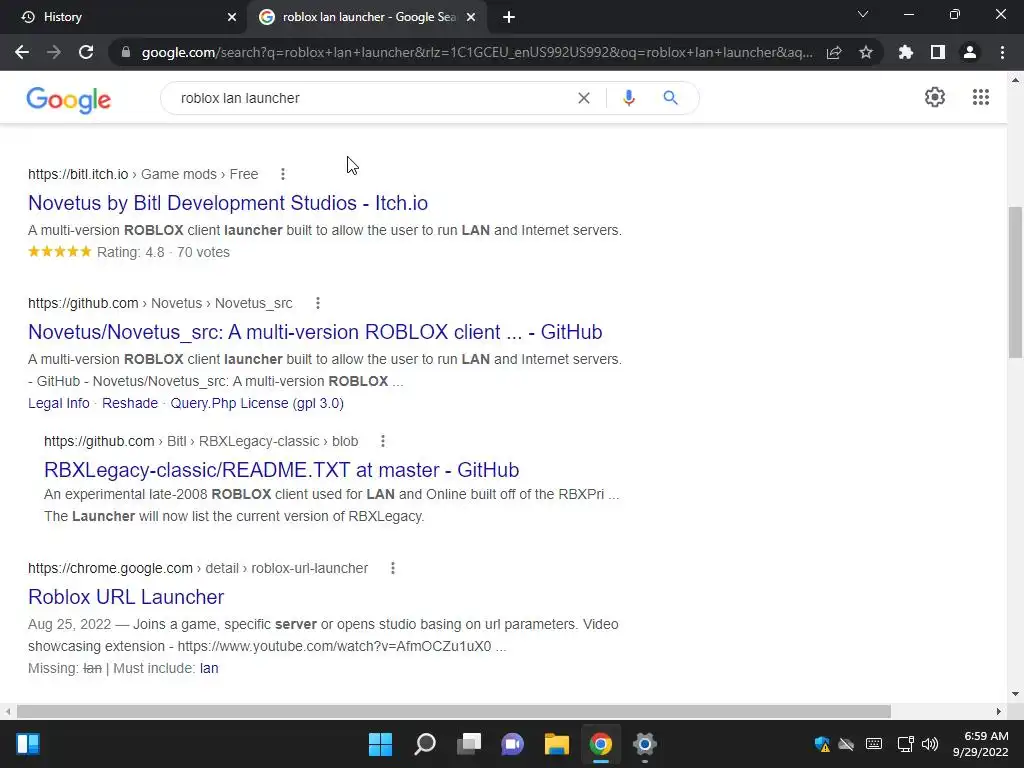View site information via the padlock icon
The width and height of the screenshot is (1024, 768).
coord(126,52)
